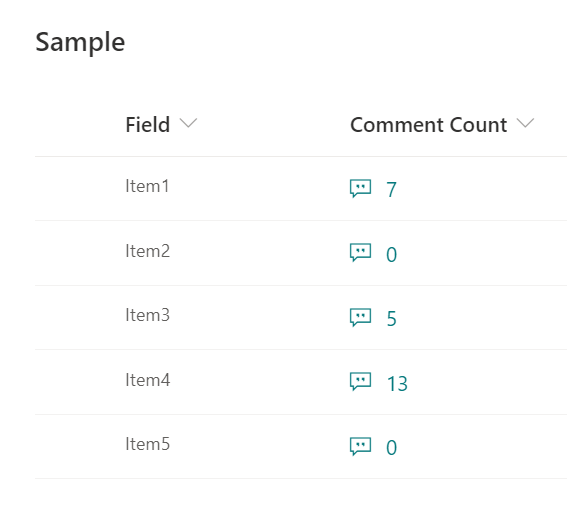Click comment count 0 for Item2
Image resolution: width=567 pixels, height=512 pixels.
click(x=391, y=254)
